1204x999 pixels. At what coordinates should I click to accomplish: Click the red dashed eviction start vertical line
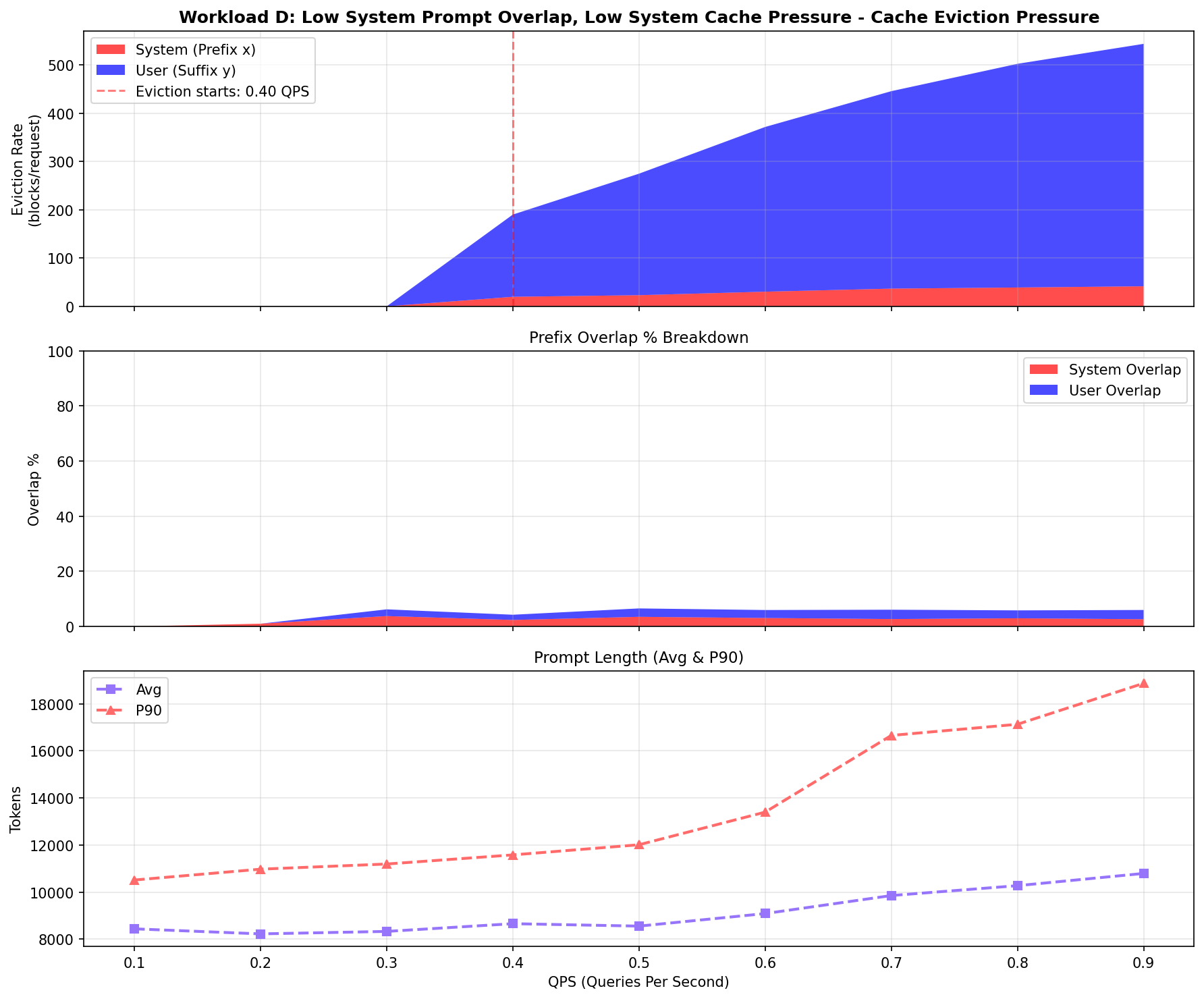coord(513,169)
